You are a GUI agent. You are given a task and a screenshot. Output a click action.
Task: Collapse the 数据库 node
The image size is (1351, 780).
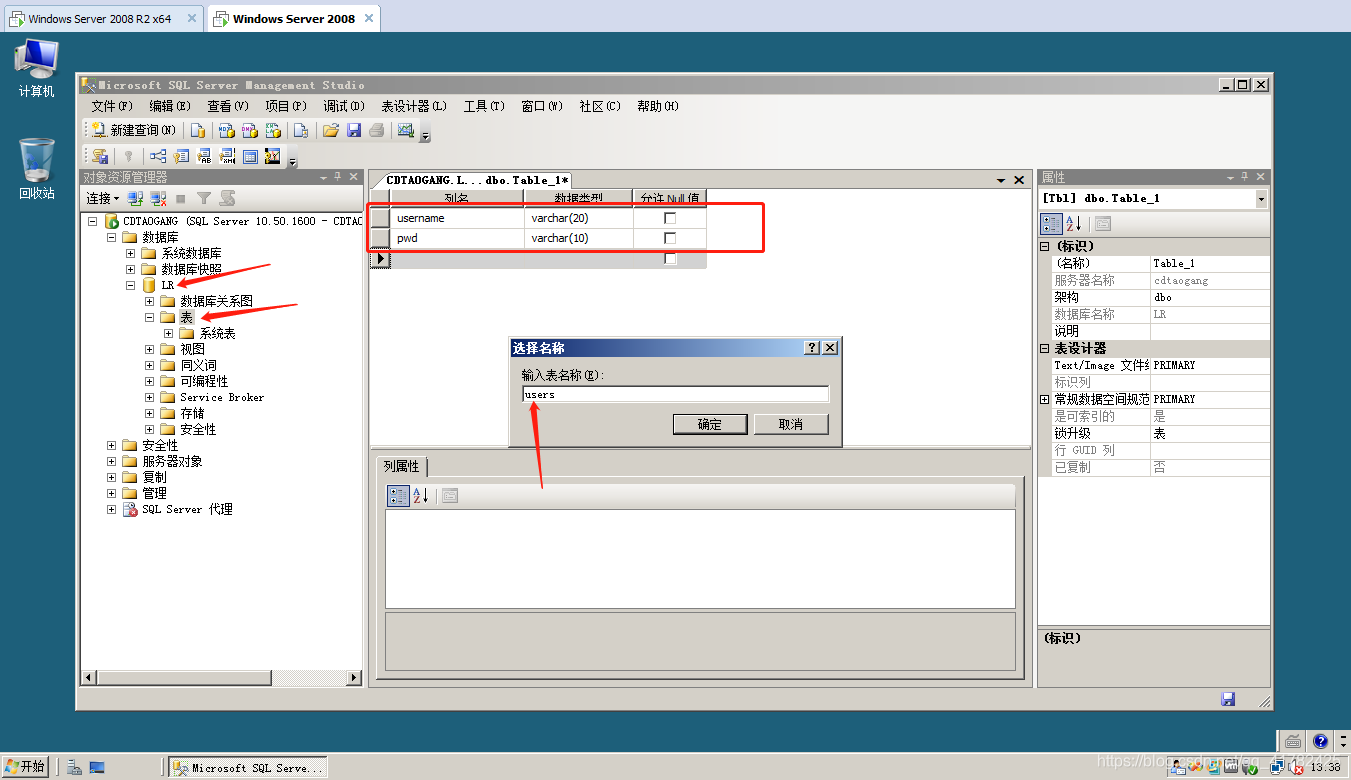(112, 237)
